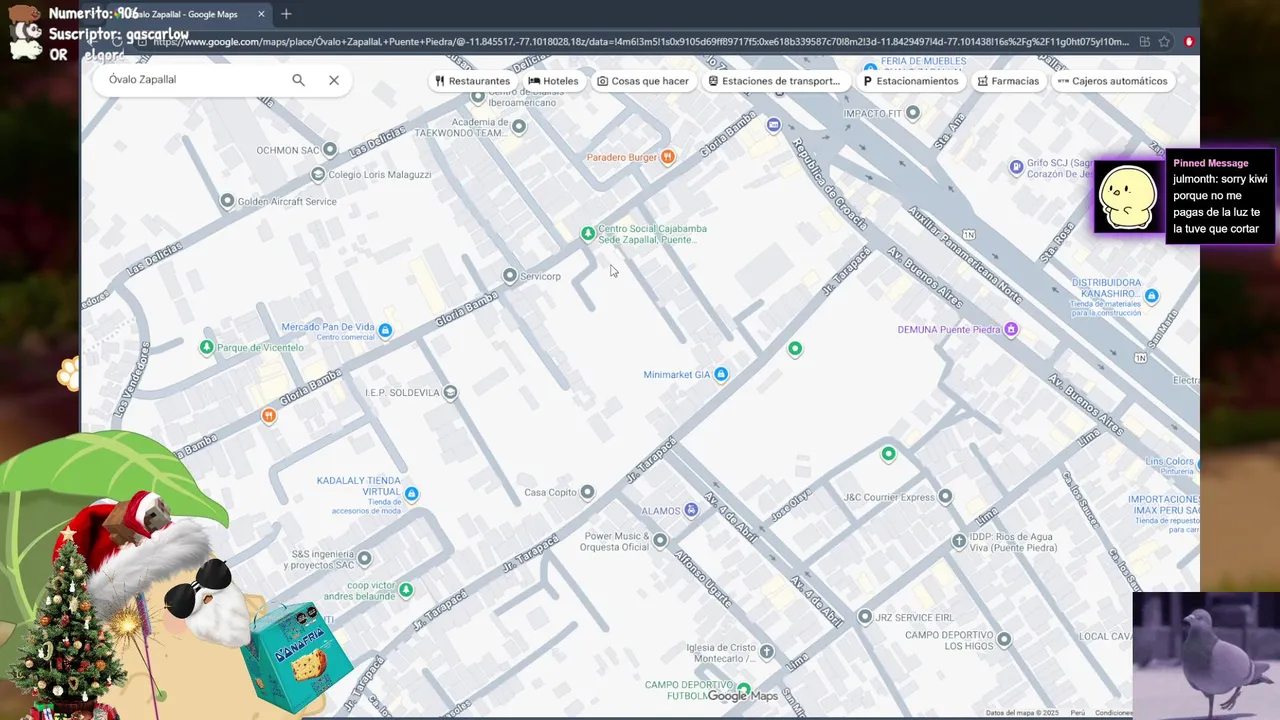Bookmark this page with star icon
Image resolution: width=1280 pixels, height=720 pixels.
[x=1165, y=42]
